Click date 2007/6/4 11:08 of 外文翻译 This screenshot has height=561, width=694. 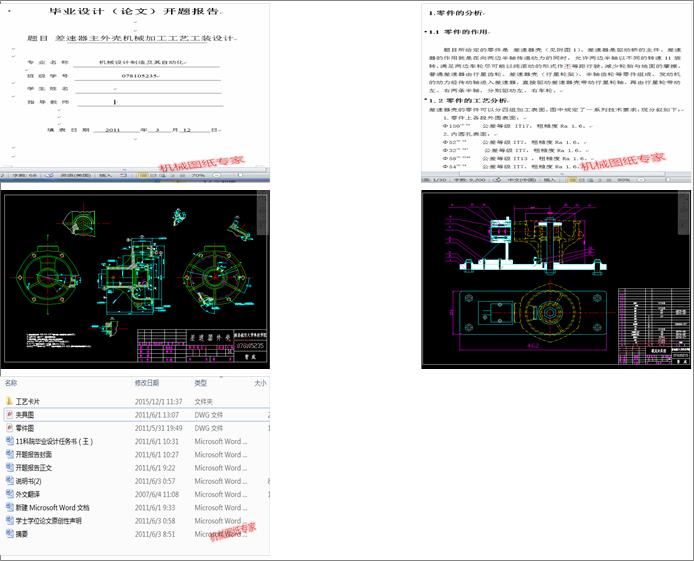(157, 495)
